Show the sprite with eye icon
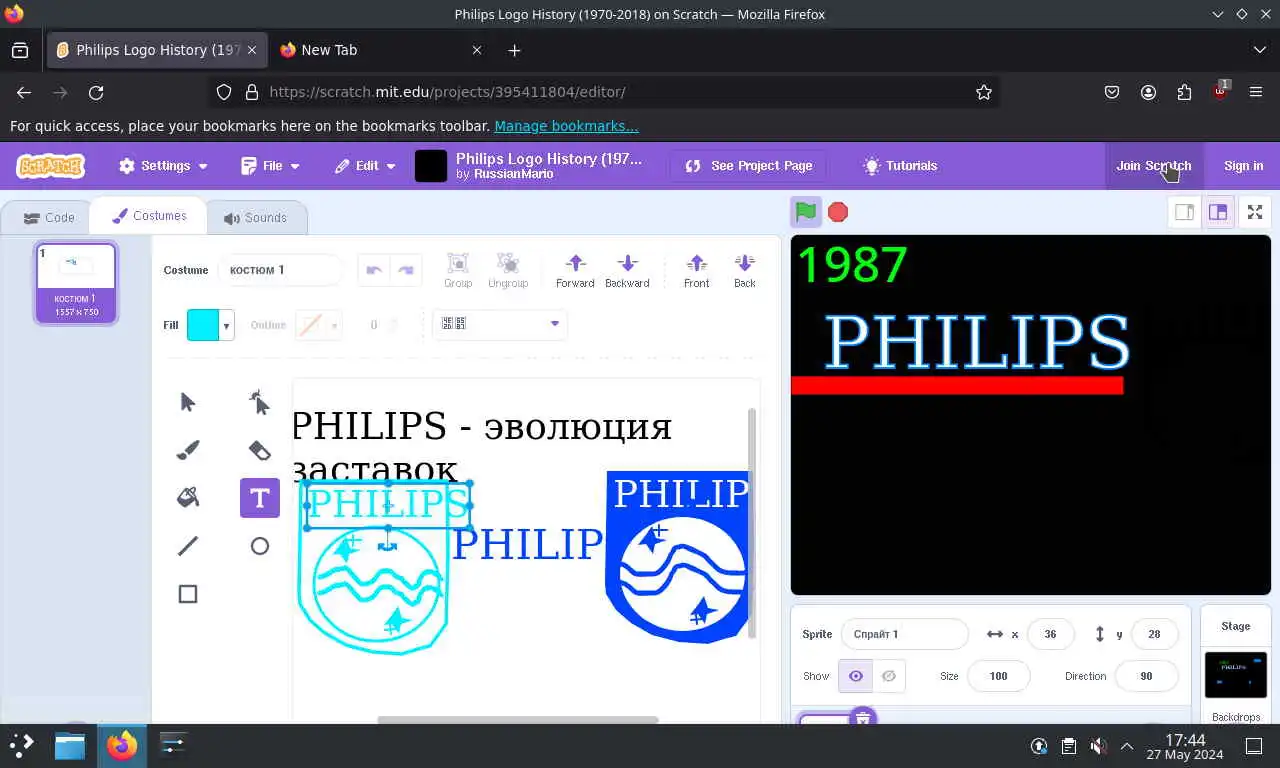 (856, 676)
